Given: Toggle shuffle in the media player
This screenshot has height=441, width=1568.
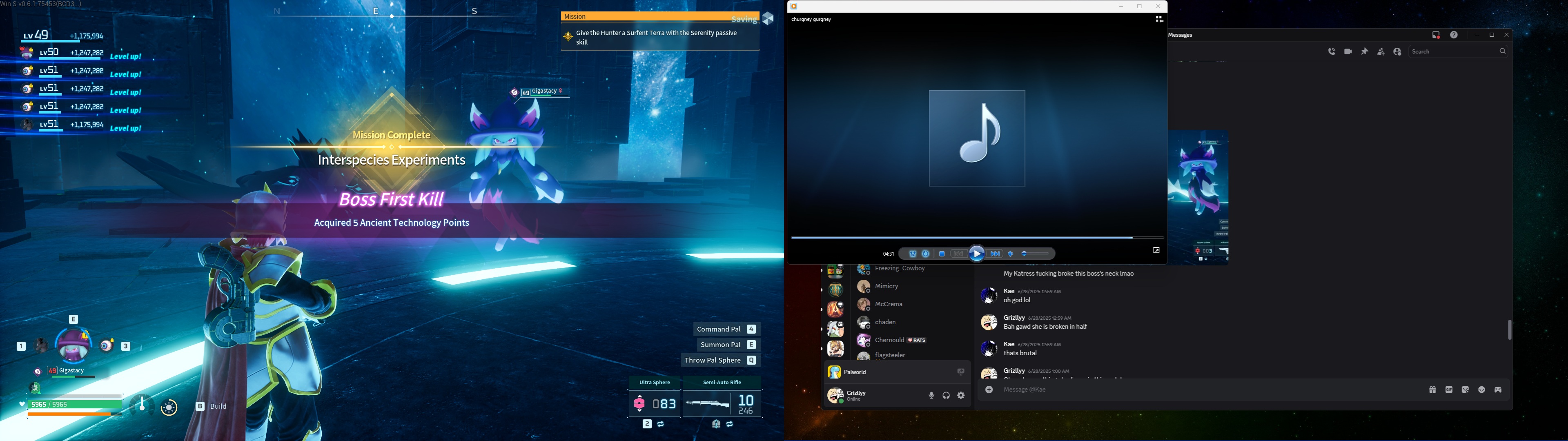Looking at the screenshot, I should tap(913, 254).
